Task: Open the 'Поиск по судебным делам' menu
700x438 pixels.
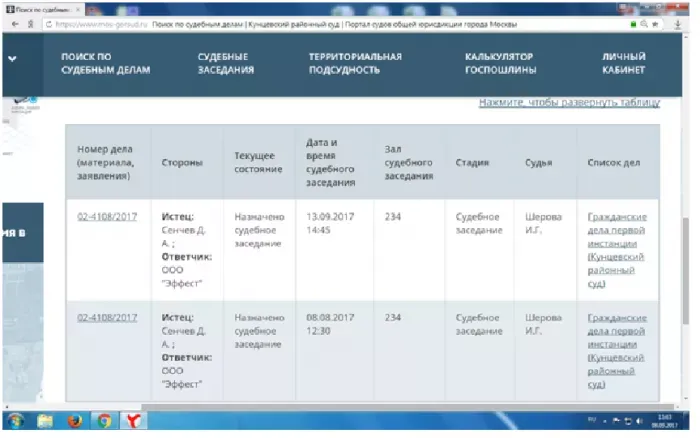Action: point(105,64)
